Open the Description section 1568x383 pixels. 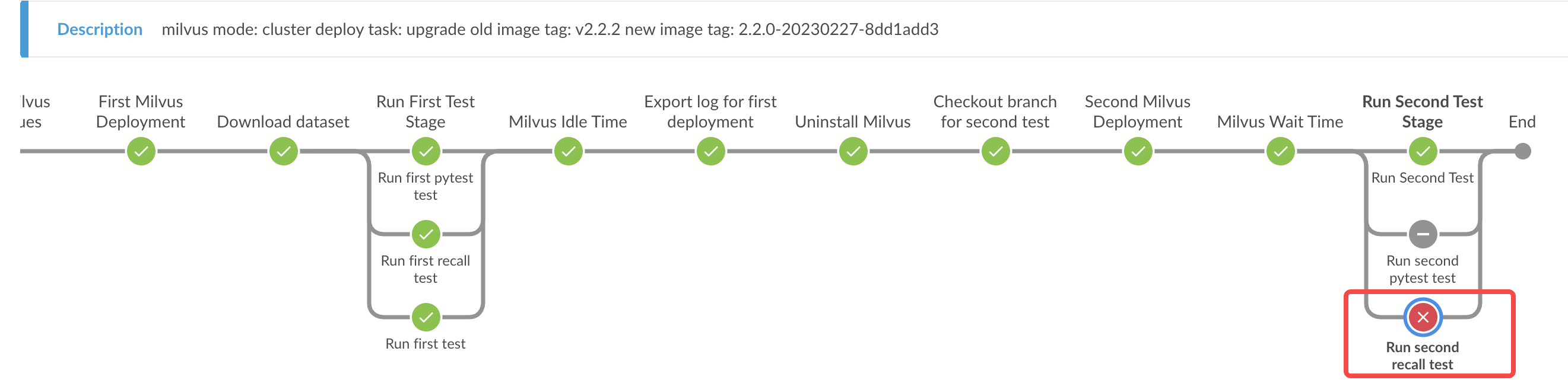click(x=99, y=28)
